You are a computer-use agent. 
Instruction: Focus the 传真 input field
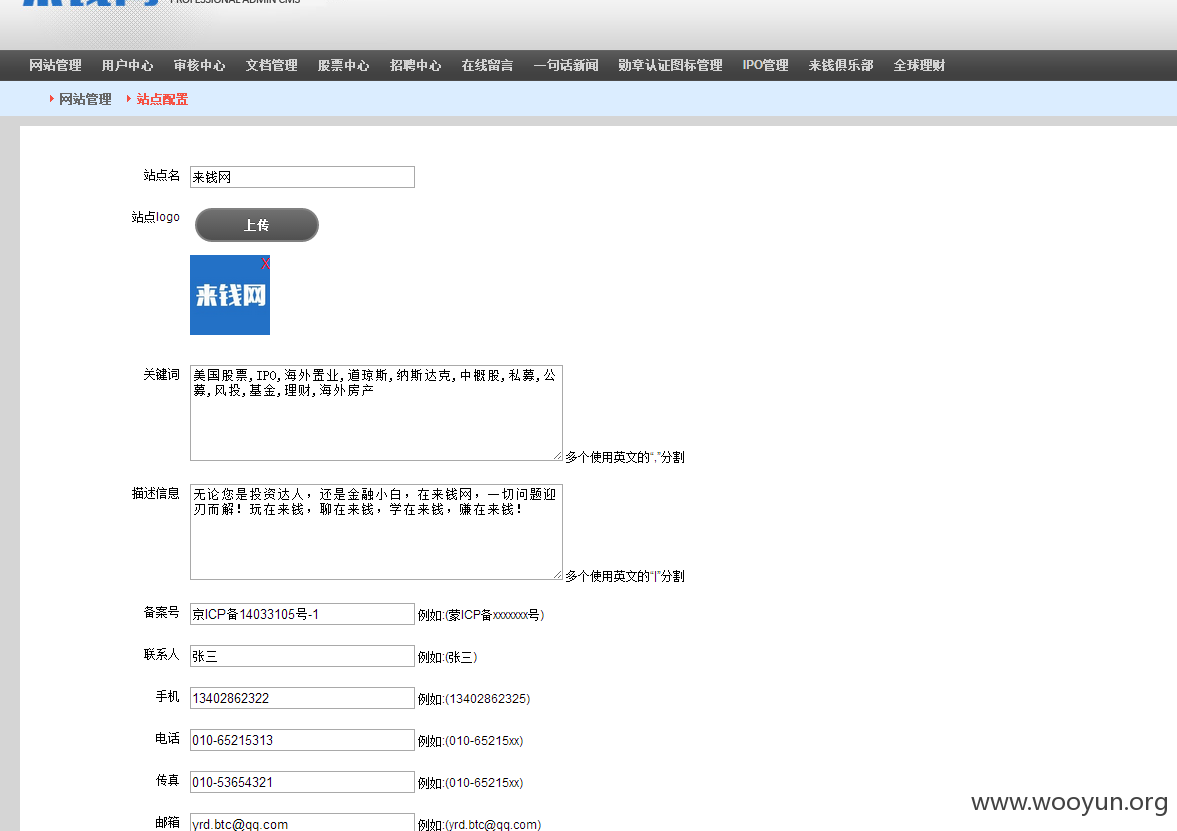303,782
